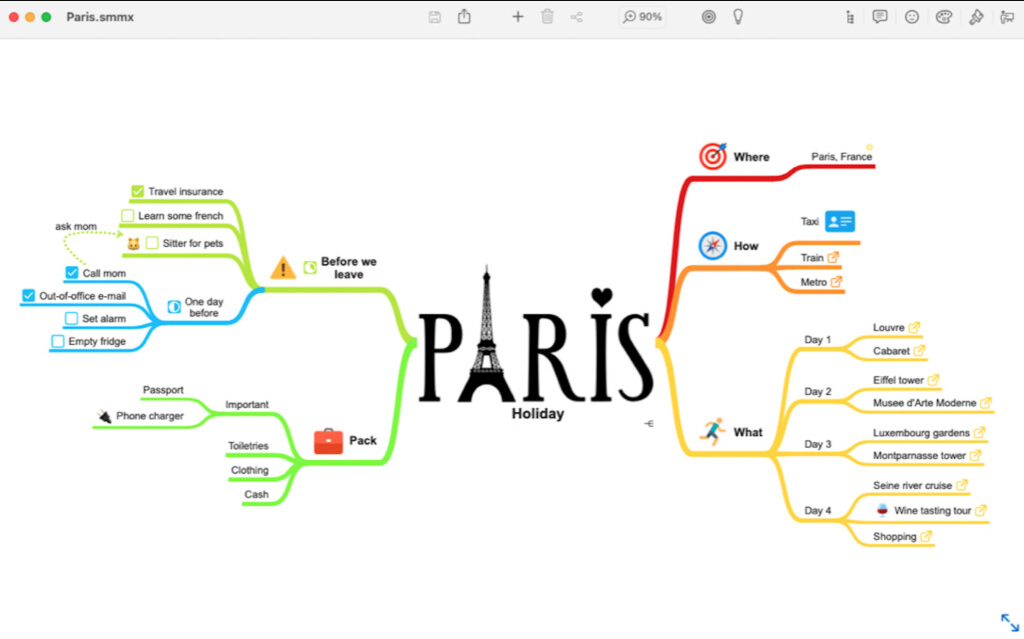Viewport: 1024px width, 639px height.
Task: Click the lightbulb brainstorm icon
Action: pyautogui.click(x=738, y=17)
